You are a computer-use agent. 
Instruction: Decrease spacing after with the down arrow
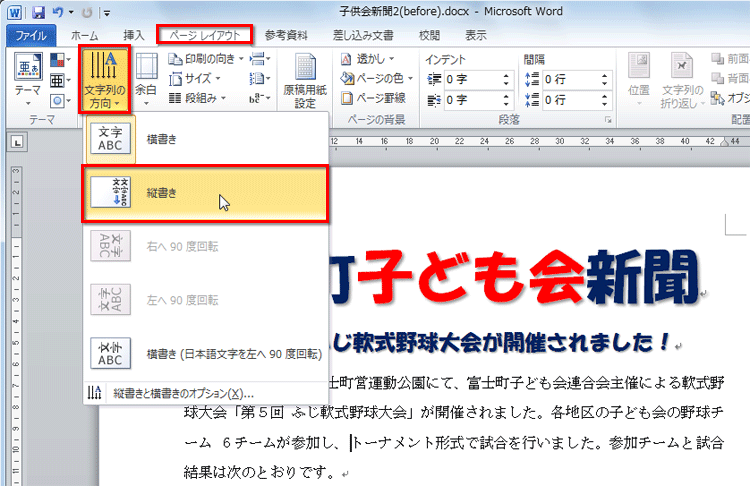coord(605,104)
